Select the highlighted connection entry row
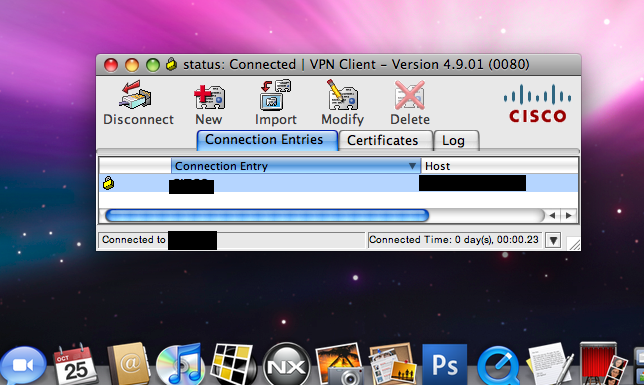The image size is (644, 385). pyautogui.click(x=338, y=183)
